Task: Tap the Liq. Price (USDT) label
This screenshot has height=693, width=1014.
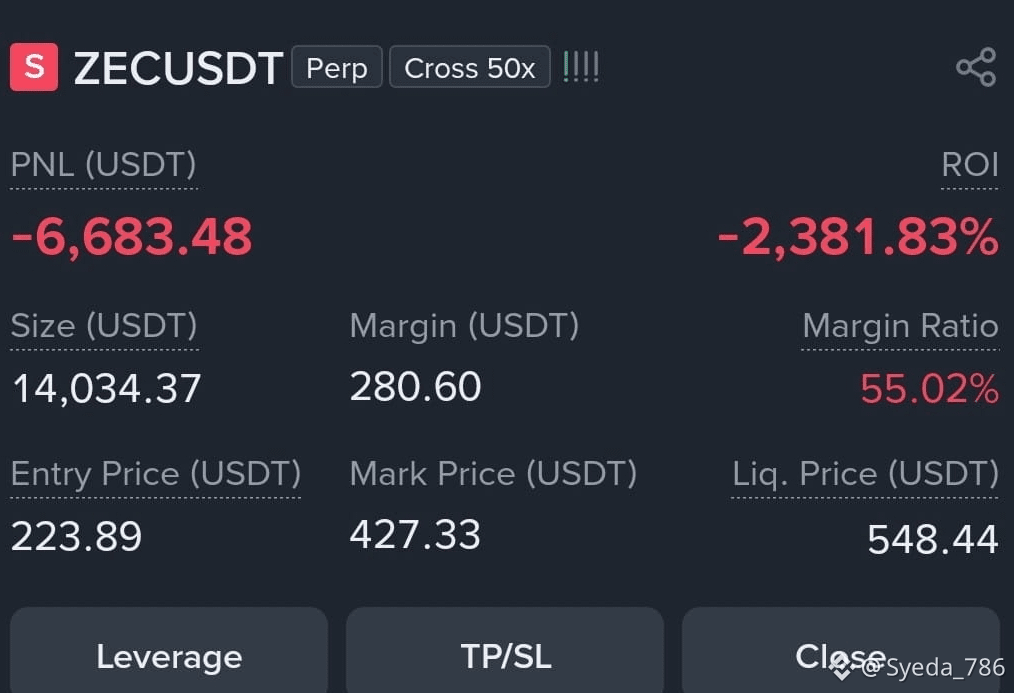Action: (865, 474)
